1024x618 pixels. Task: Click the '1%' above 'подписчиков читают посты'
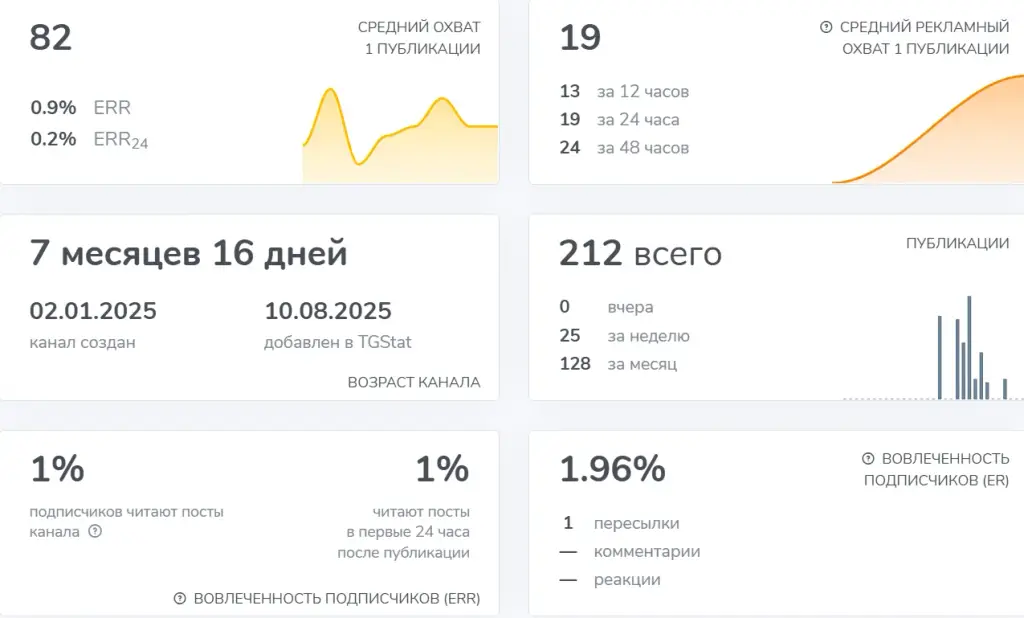[57, 469]
